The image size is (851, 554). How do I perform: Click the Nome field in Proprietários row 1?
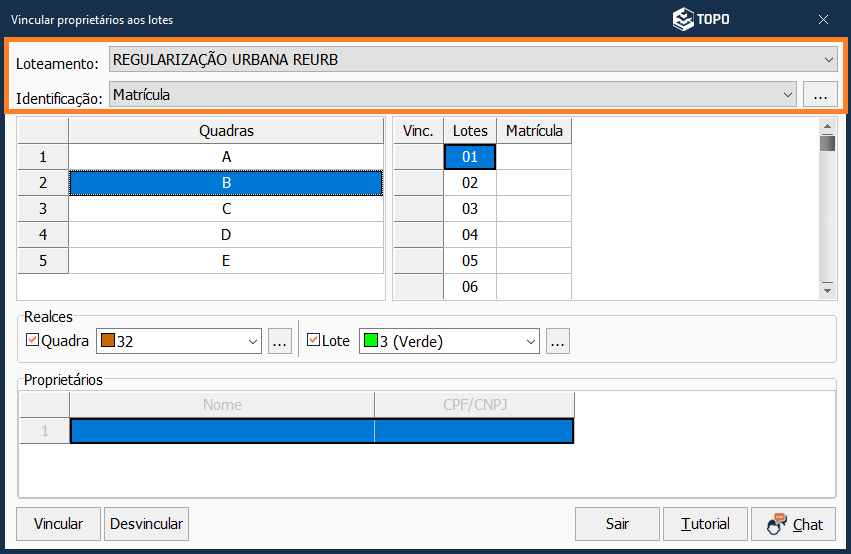222,431
